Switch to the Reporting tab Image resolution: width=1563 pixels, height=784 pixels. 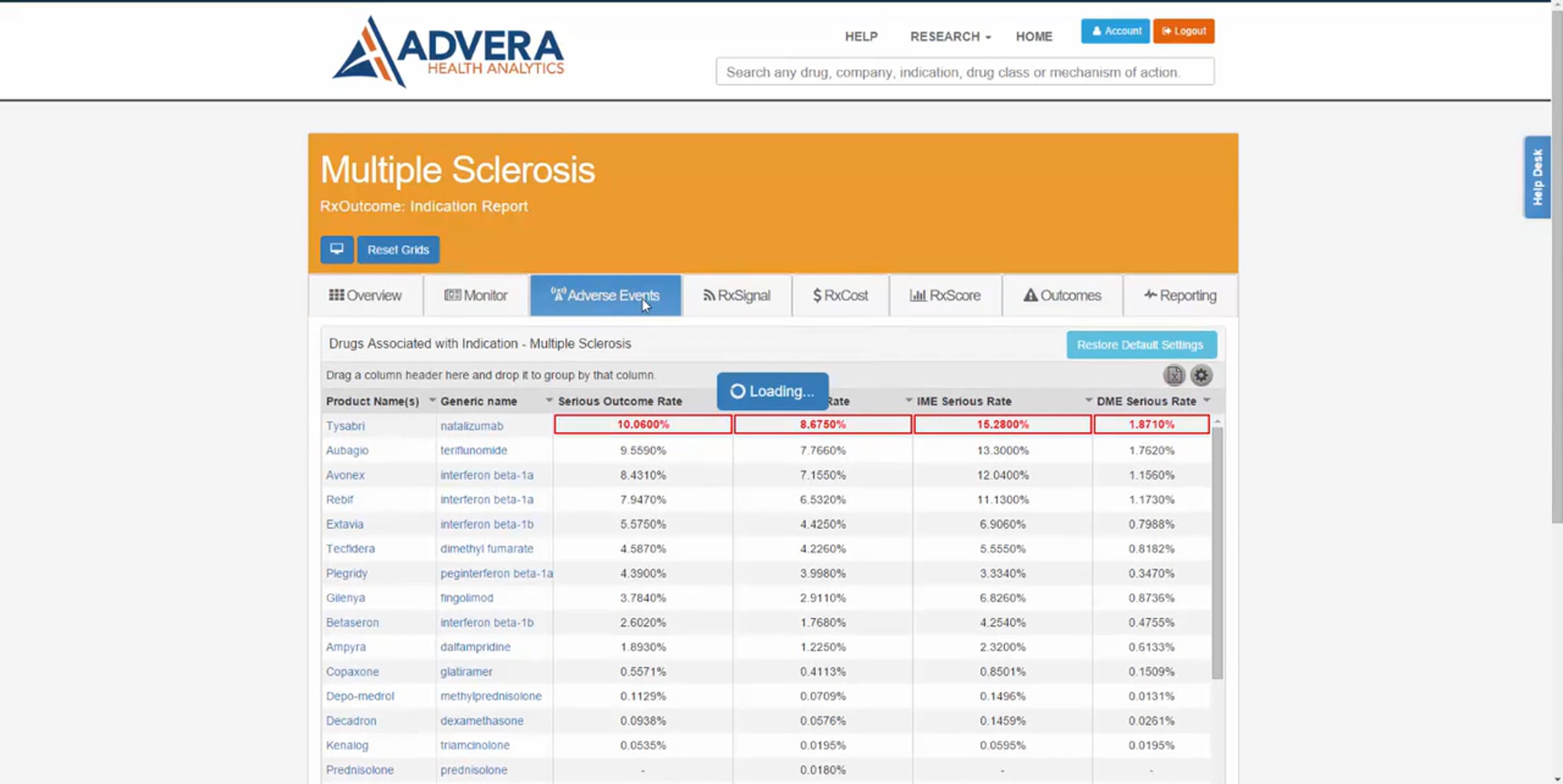click(x=1180, y=295)
